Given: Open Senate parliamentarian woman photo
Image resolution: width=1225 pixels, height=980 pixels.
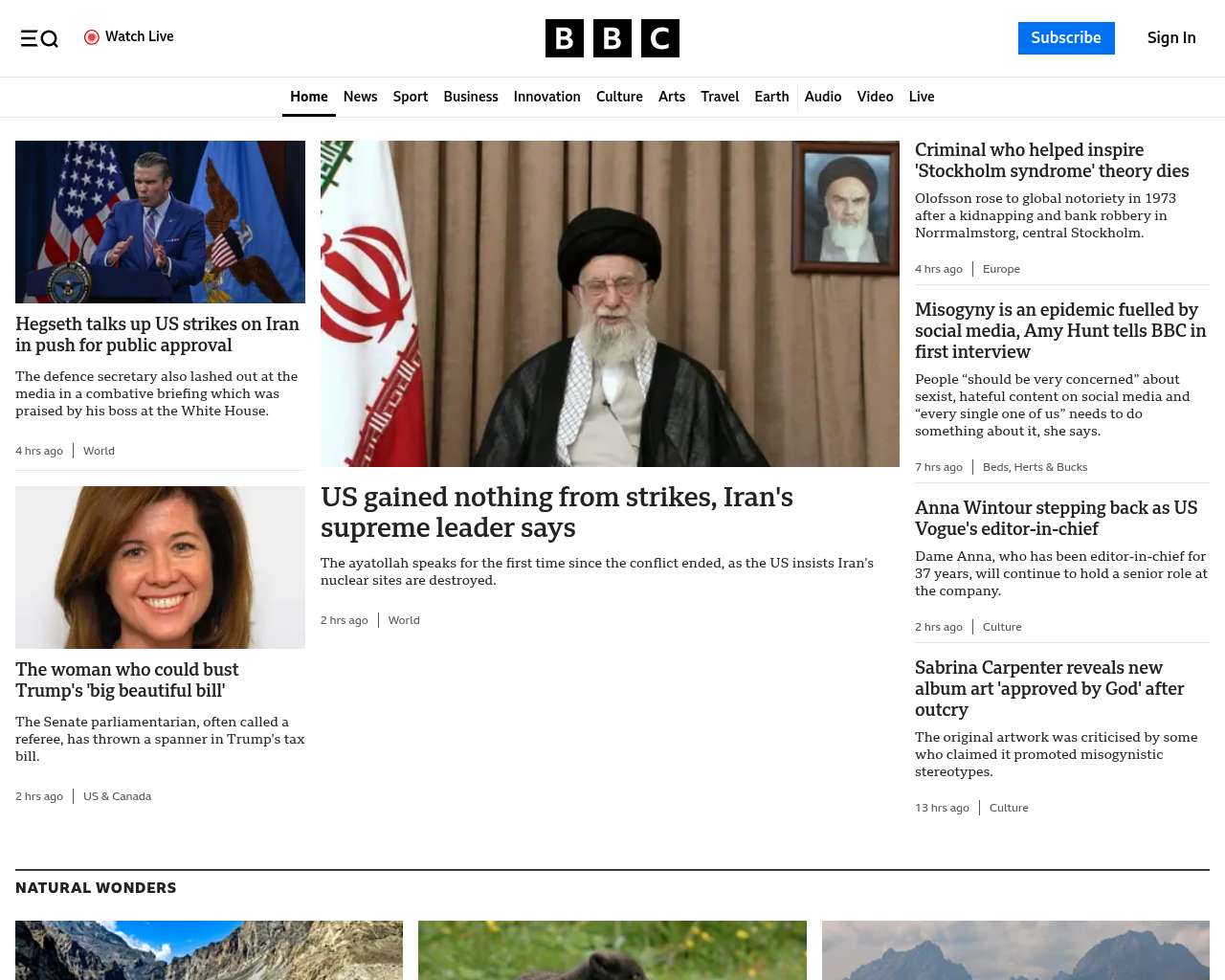Looking at the screenshot, I should (160, 568).
